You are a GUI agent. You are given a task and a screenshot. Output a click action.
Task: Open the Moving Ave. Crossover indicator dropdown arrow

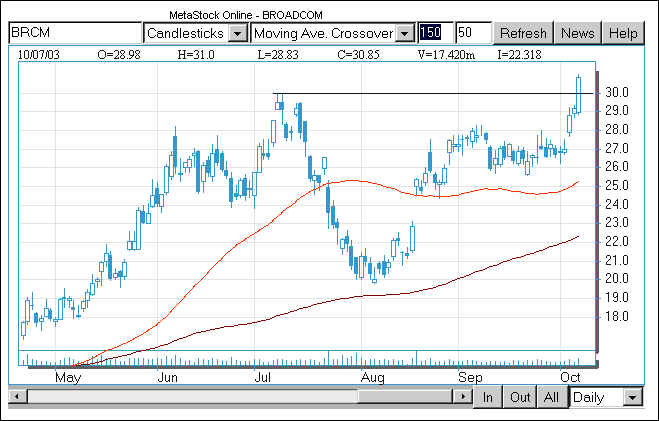(x=405, y=33)
